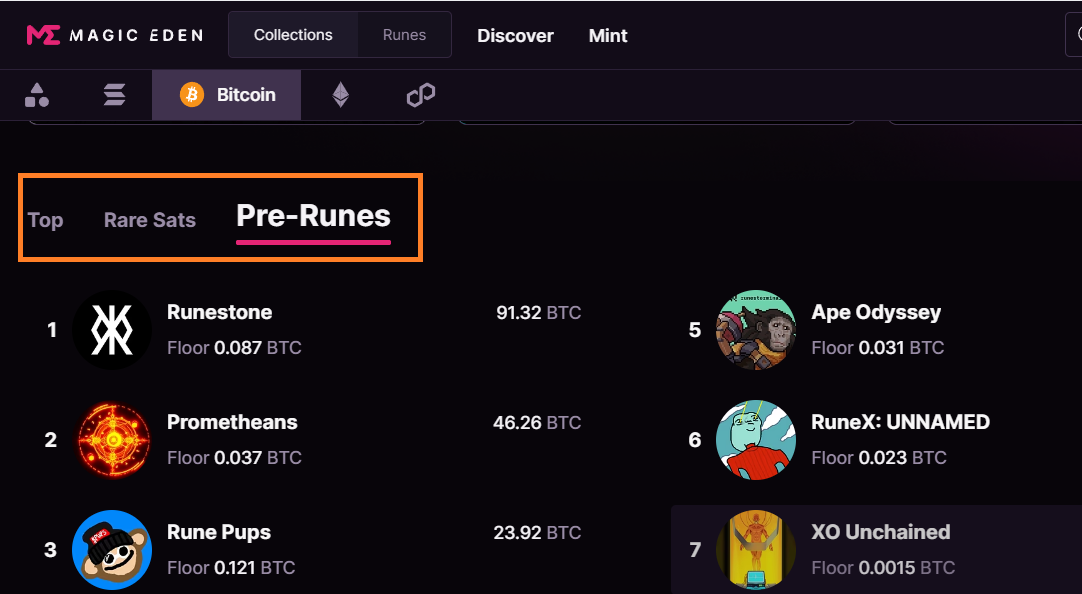Viewport: 1082px width, 594px height.
Task: Open the Mint menu
Action: pyautogui.click(x=608, y=36)
